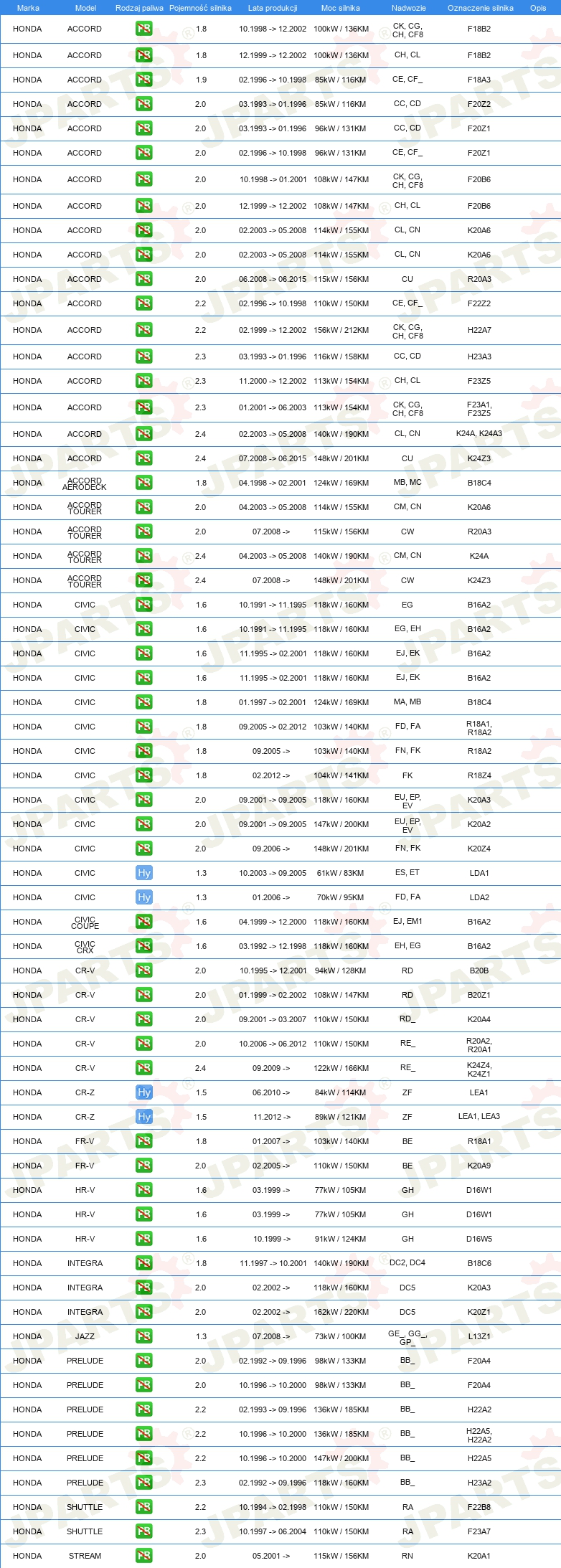Click the power value 162kW / 220KM
Viewport: 561px width, 1568px height.
tap(341, 1312)
